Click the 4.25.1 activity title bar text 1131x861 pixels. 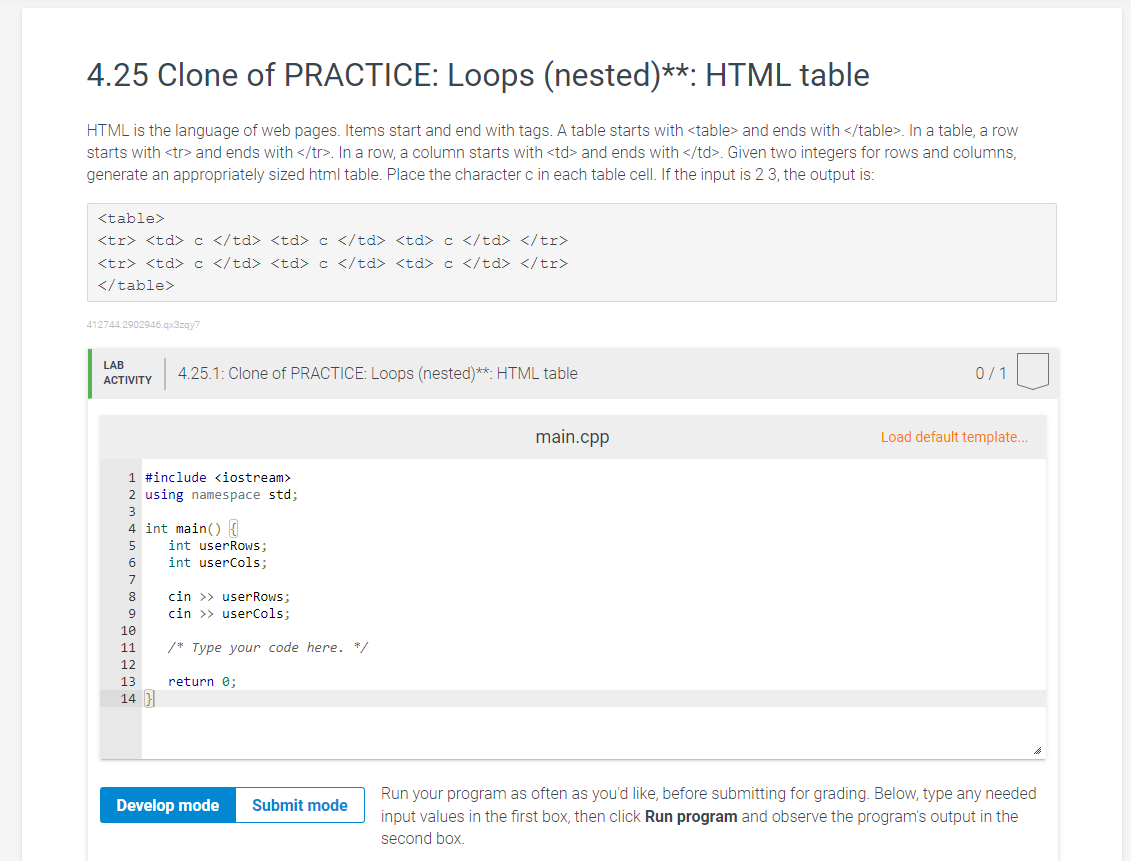pos(377,373)
